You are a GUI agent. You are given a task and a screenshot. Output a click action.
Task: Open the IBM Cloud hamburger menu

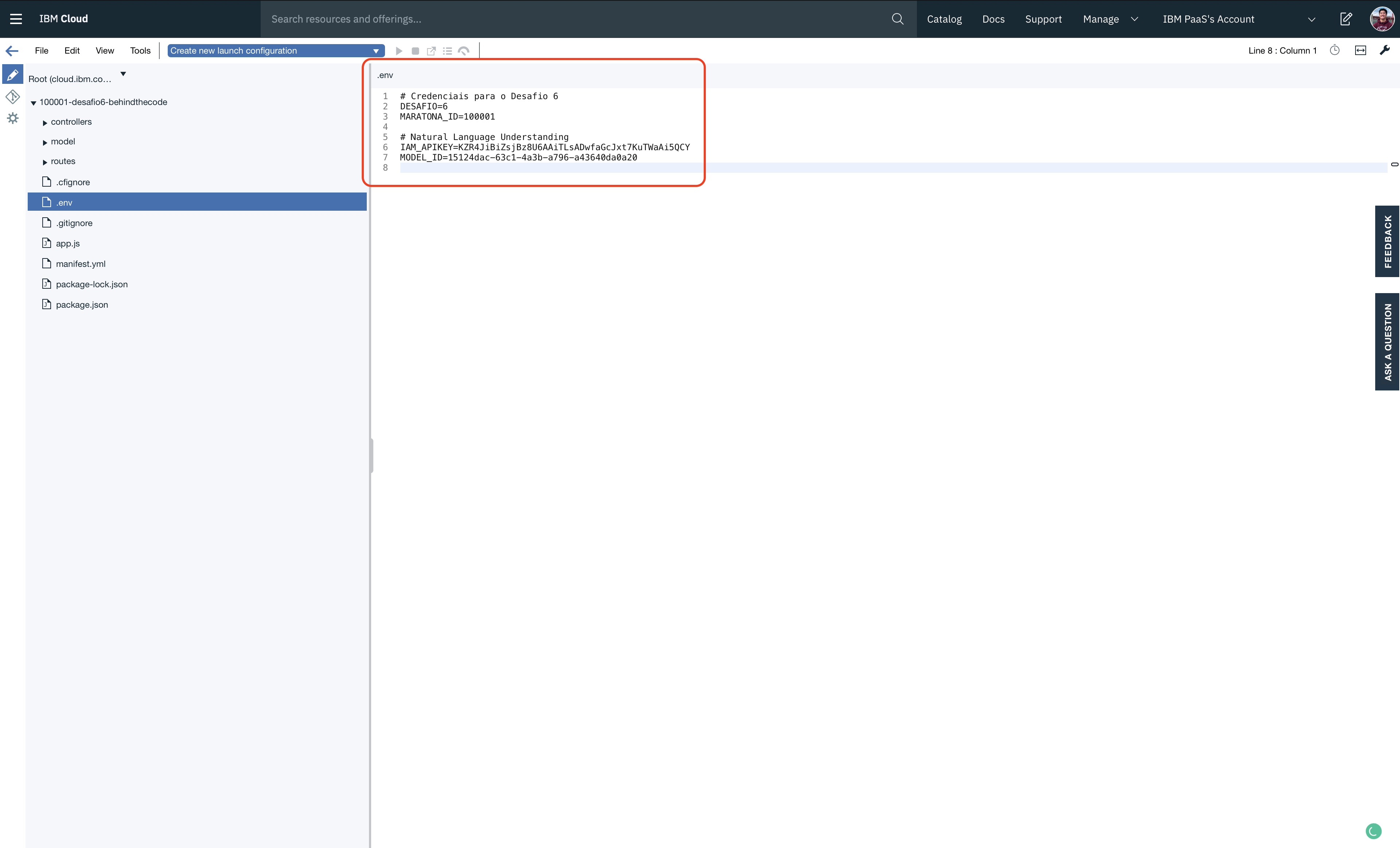(x=16, y=19)
